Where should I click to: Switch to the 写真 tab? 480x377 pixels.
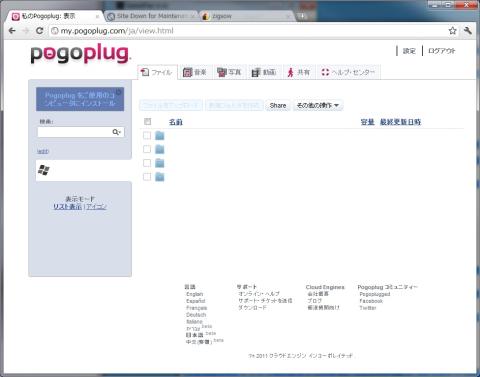pyautogui.click(x=229, y=72)
